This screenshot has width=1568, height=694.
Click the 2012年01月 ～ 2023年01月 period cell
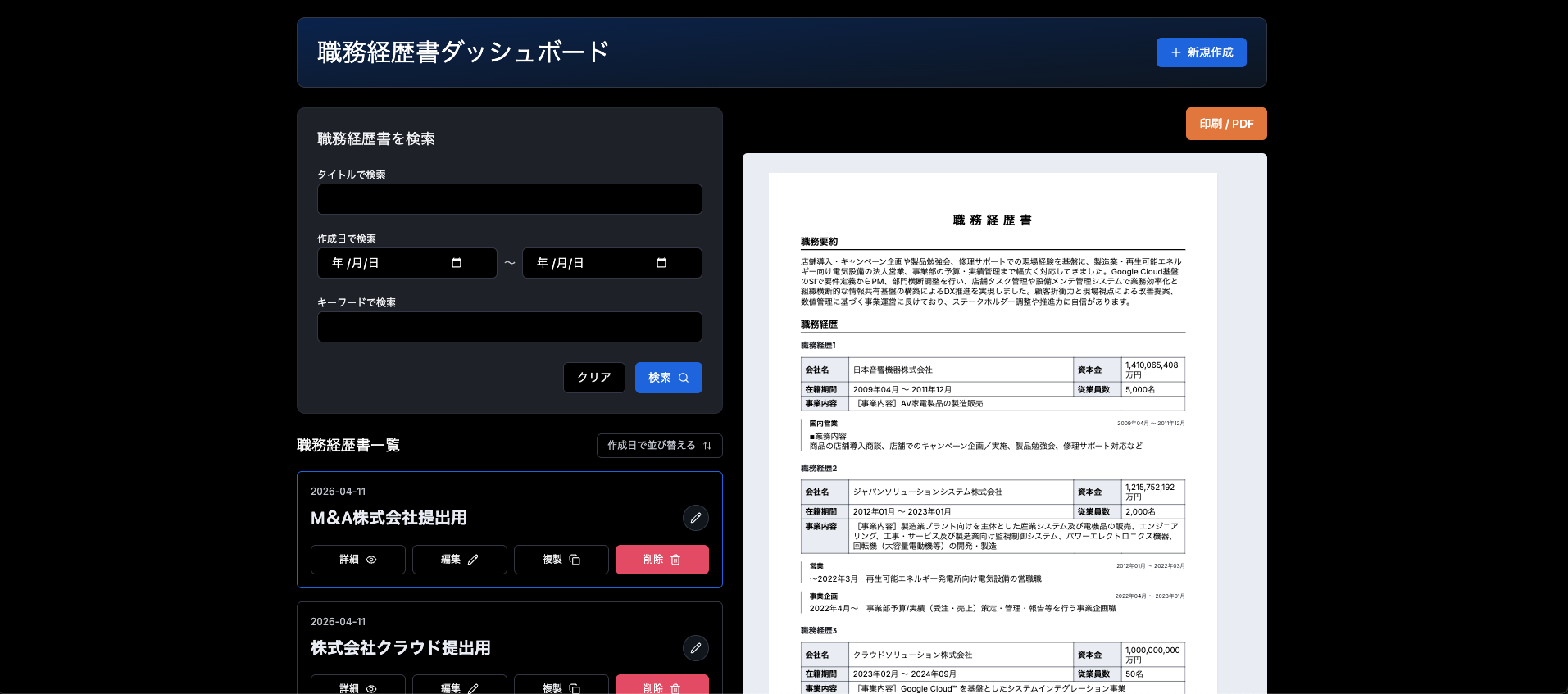tap(961, 512)
